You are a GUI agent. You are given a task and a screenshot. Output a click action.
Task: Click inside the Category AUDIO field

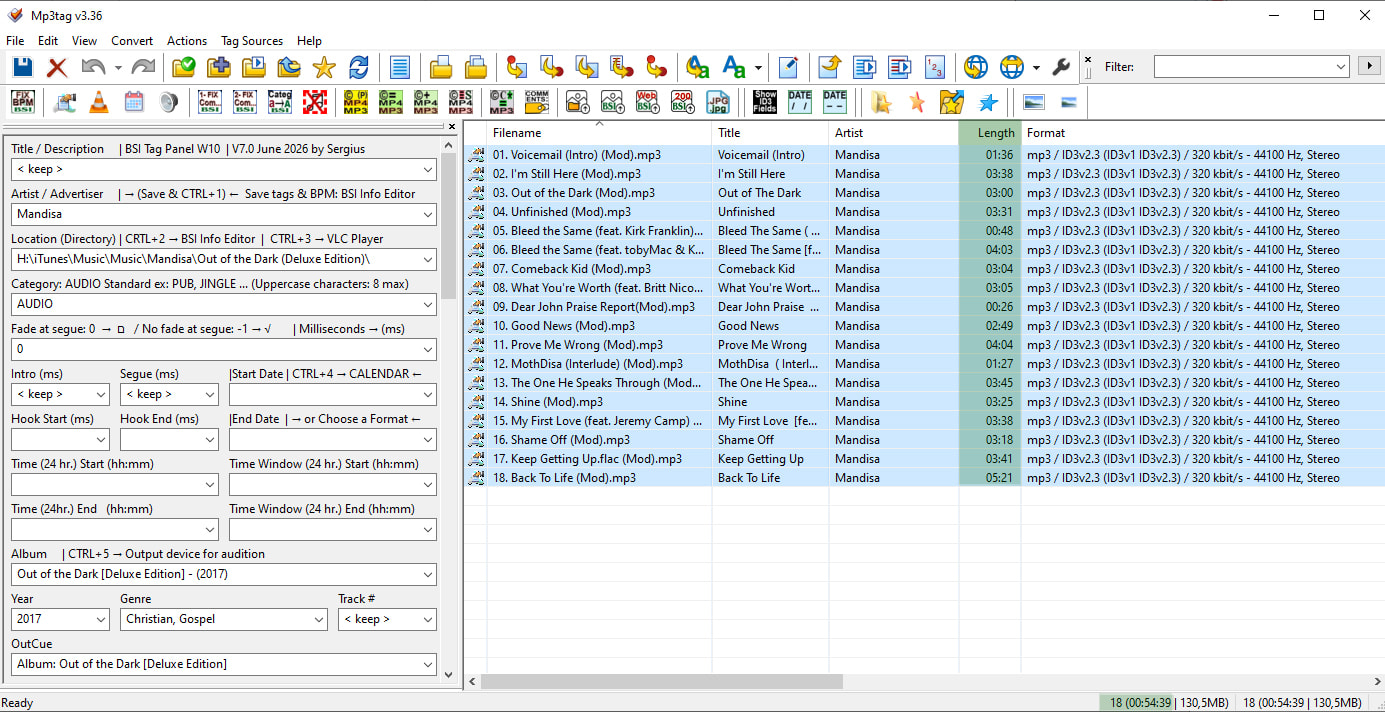point(224,304)
